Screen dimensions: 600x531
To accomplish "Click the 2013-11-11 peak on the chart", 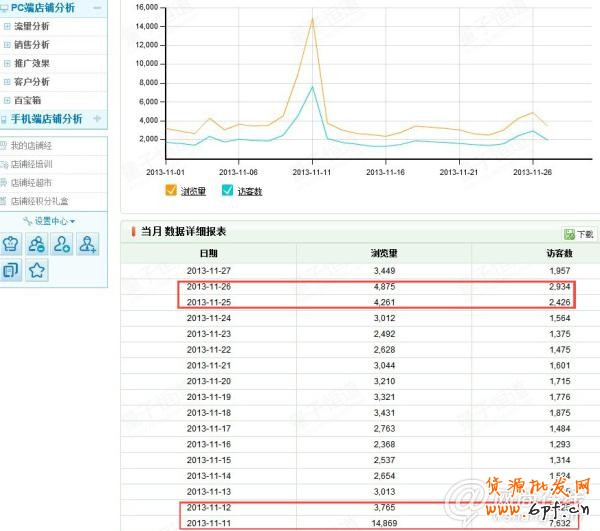I will point(312,19).
